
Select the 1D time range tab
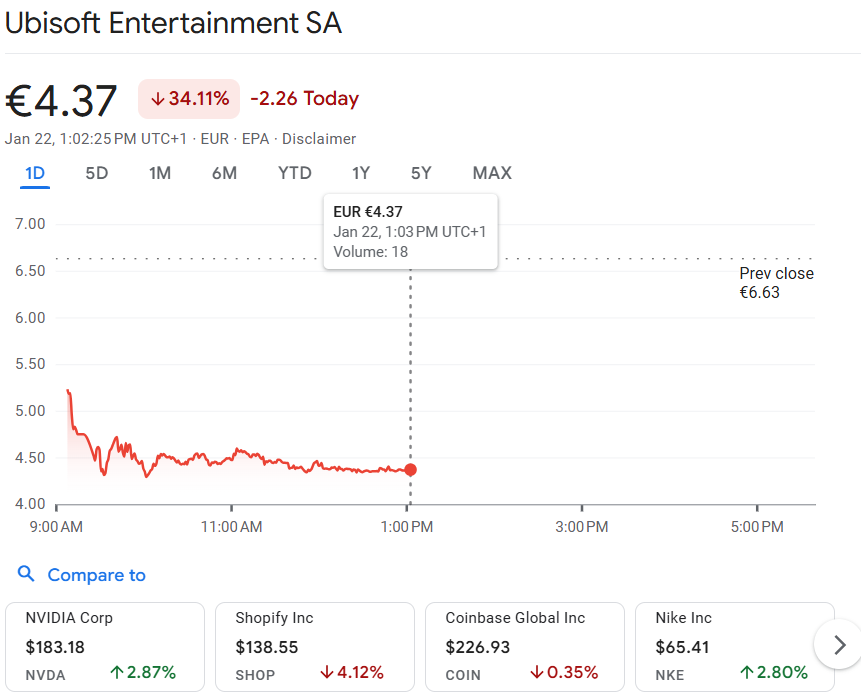point(35,173)
